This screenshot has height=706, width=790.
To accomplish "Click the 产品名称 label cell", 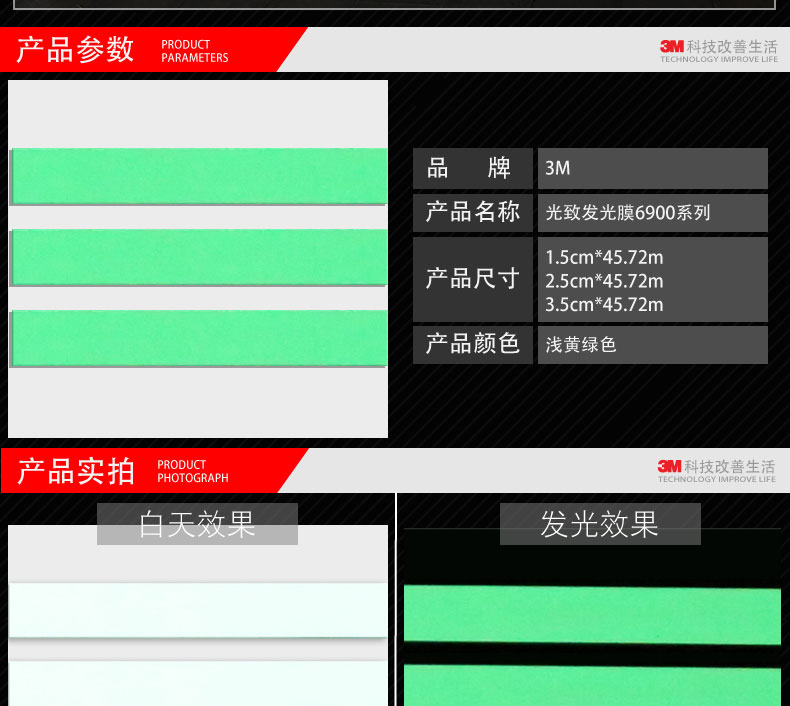I will tap(472, 212).
